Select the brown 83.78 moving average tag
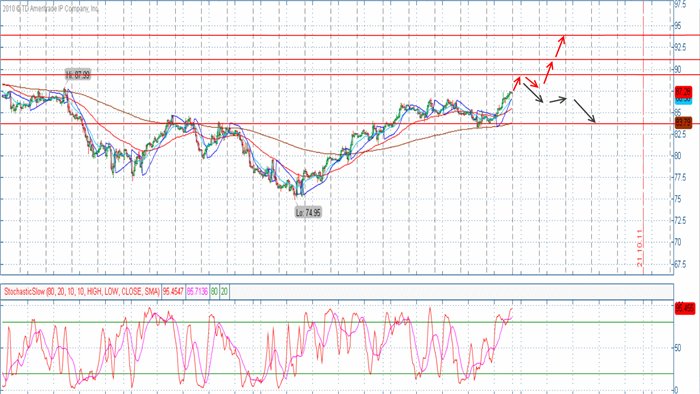Image resolution: width=700 pixels, height=394 pixels. click(683, 122)
